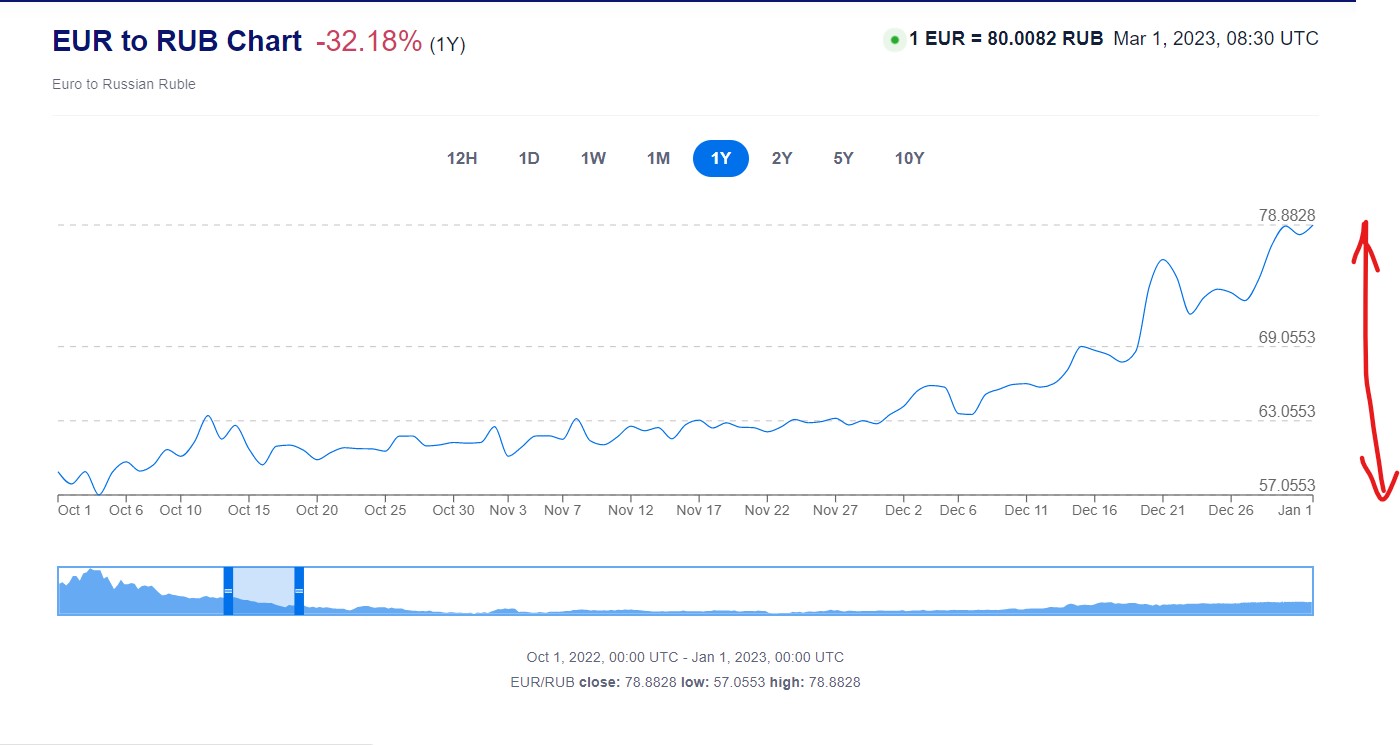
Task: Click left handle of range selector
Action: coord(228,591)
